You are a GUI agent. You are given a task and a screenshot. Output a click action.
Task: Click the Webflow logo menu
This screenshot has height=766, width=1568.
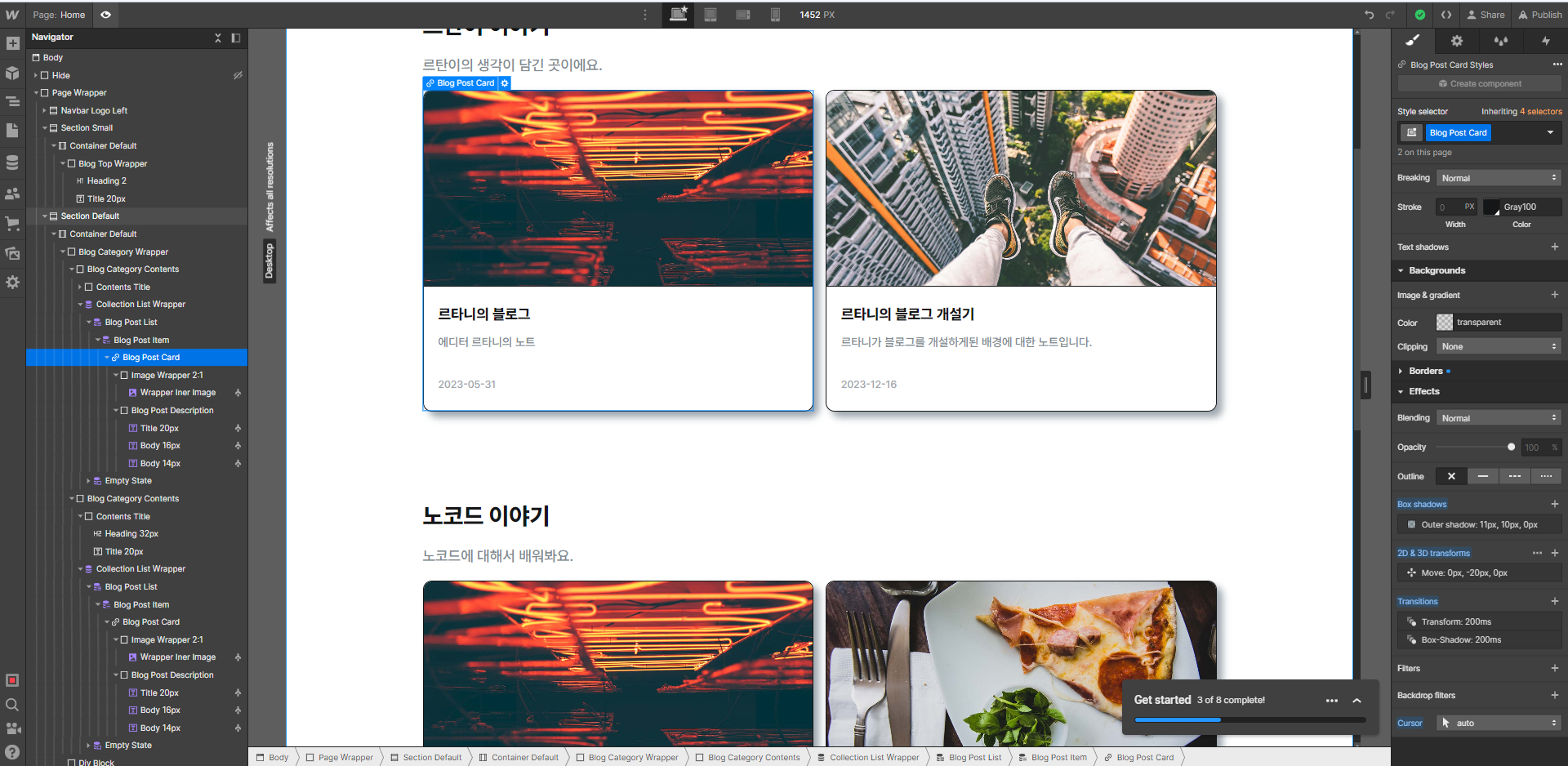pos(12,15)
